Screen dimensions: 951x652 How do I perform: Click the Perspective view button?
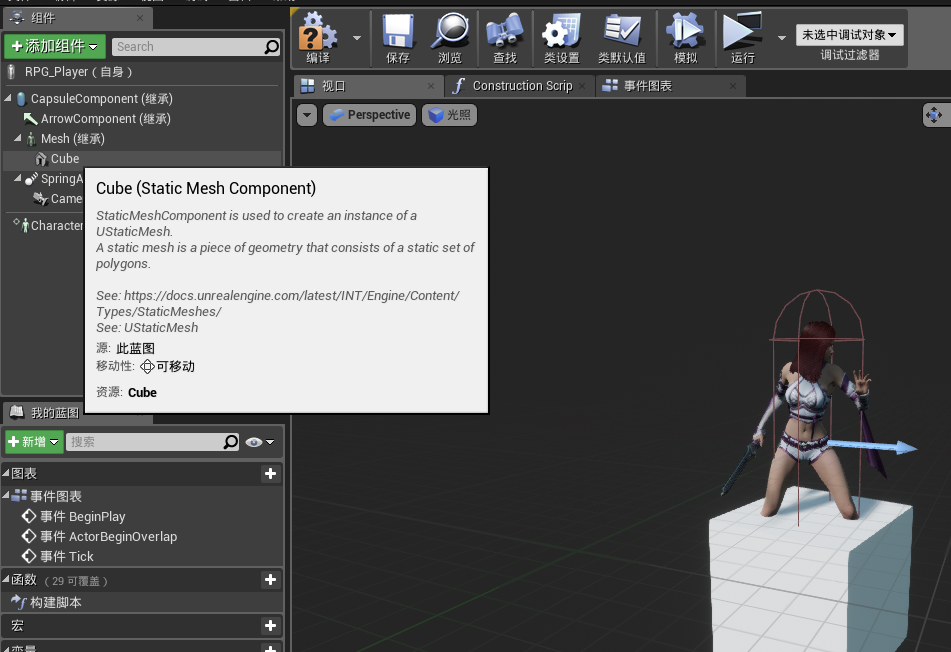tap(369, 115)
